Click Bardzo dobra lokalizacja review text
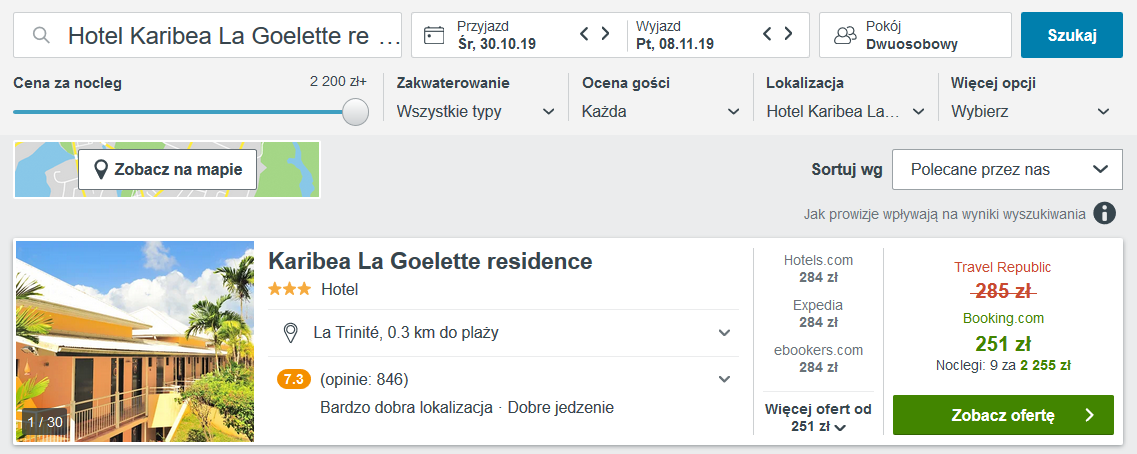The image size is (1137, 454). [x=406, y=408]
